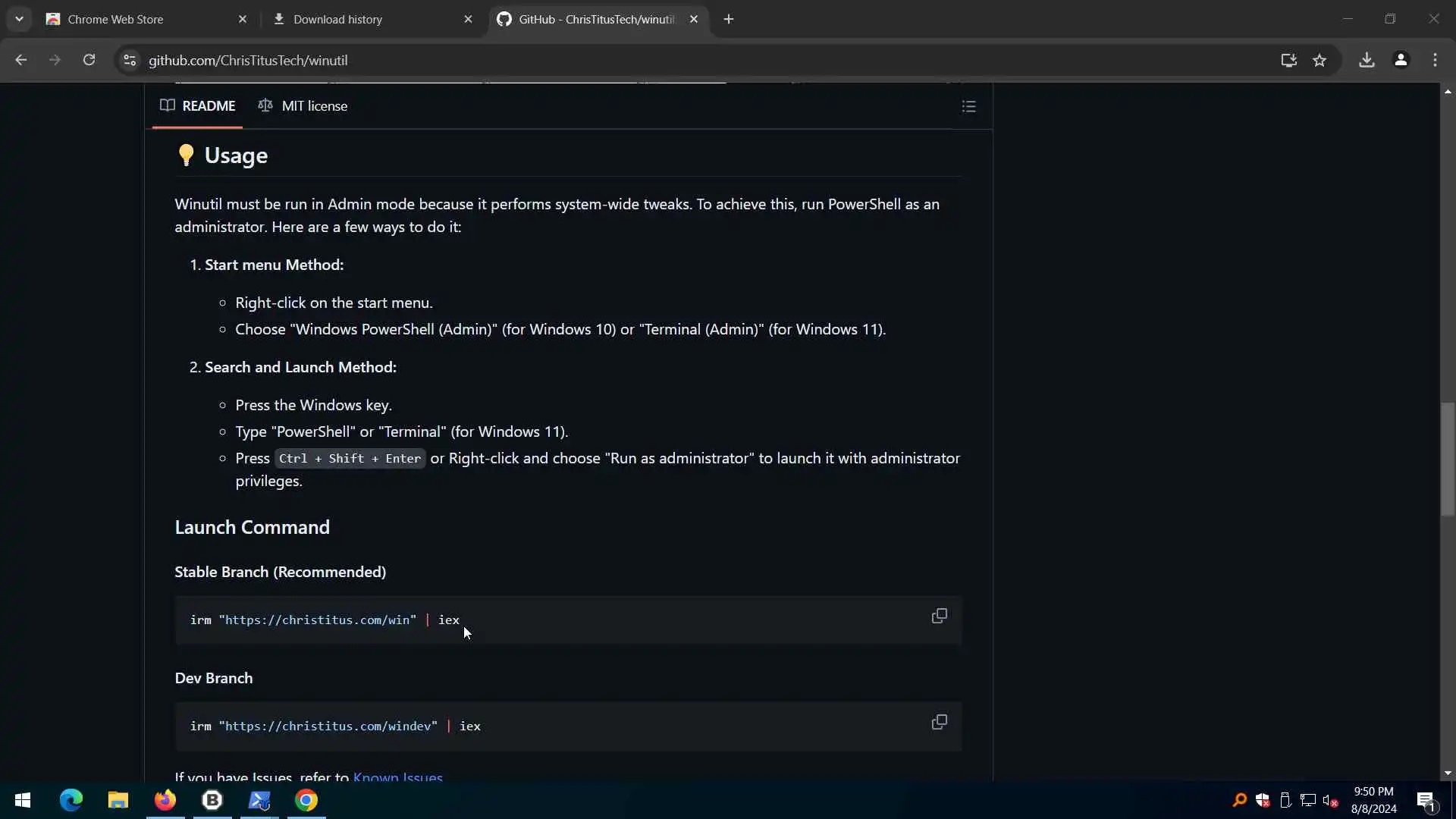Click the page vertical scrollbar thumb
This screenshot has height=819, width=1456.
click(x=1448, y=459)
